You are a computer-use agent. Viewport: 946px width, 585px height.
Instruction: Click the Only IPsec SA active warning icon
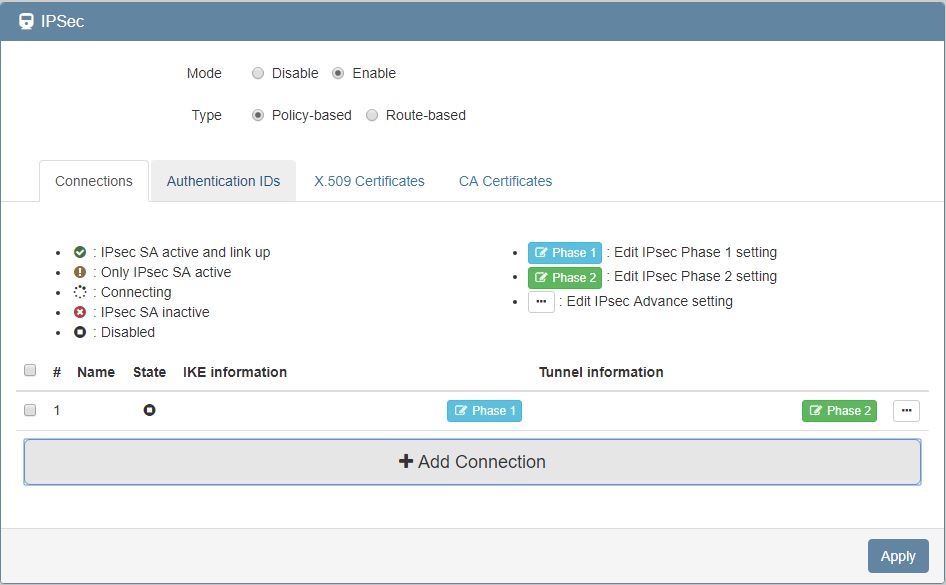(80, 272)
